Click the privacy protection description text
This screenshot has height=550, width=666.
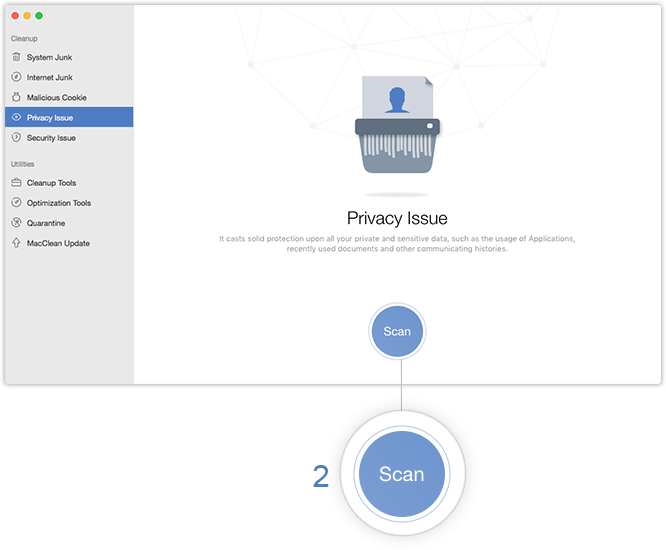[x=397, y=244]
